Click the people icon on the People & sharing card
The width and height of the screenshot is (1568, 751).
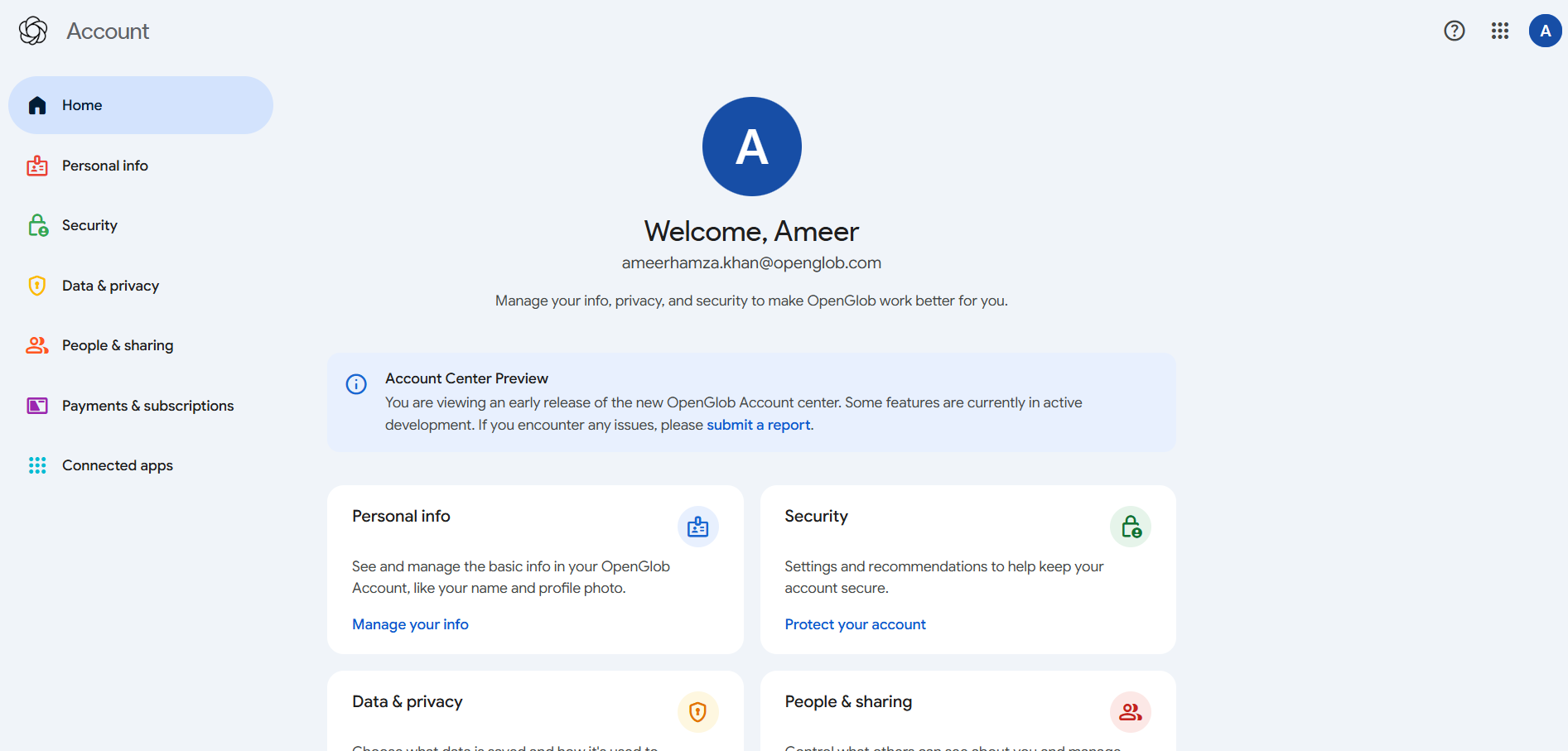pyautogui.click(x=1130, y=712)
